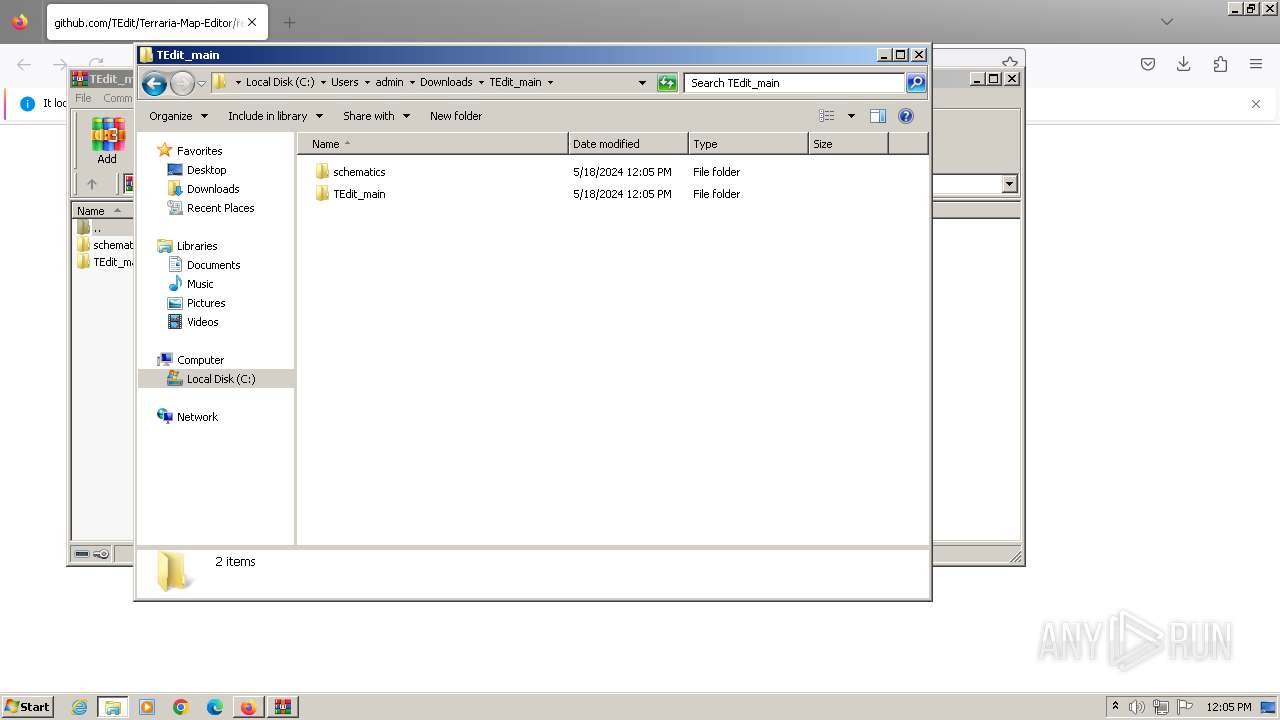Switch to WinRAR on taskbar

(283, 707)
